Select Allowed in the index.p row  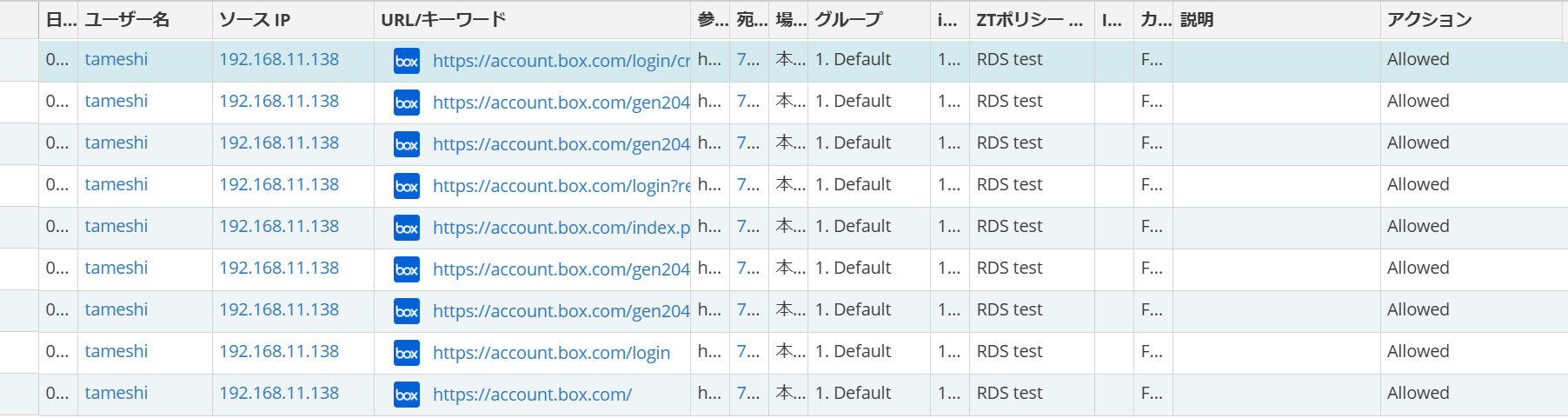[x=1418, y=226]
